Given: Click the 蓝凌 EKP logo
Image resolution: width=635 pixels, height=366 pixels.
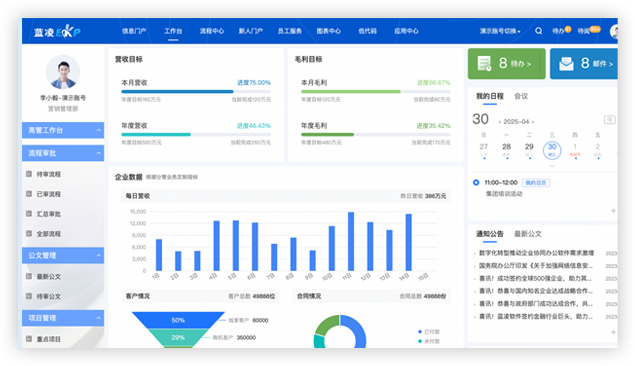Looking at the screenshot, I should [57, 31].
